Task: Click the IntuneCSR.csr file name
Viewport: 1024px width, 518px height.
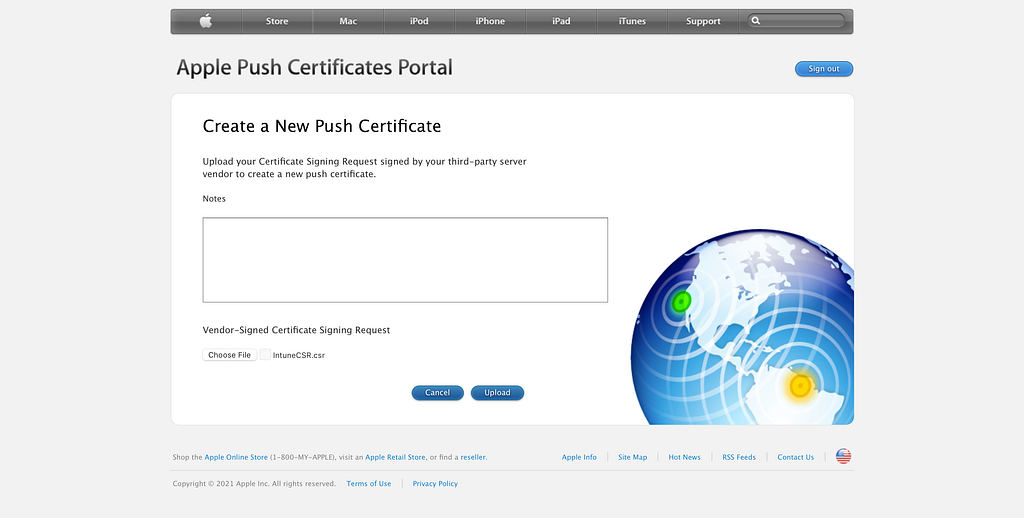Action: click(298, 355)
